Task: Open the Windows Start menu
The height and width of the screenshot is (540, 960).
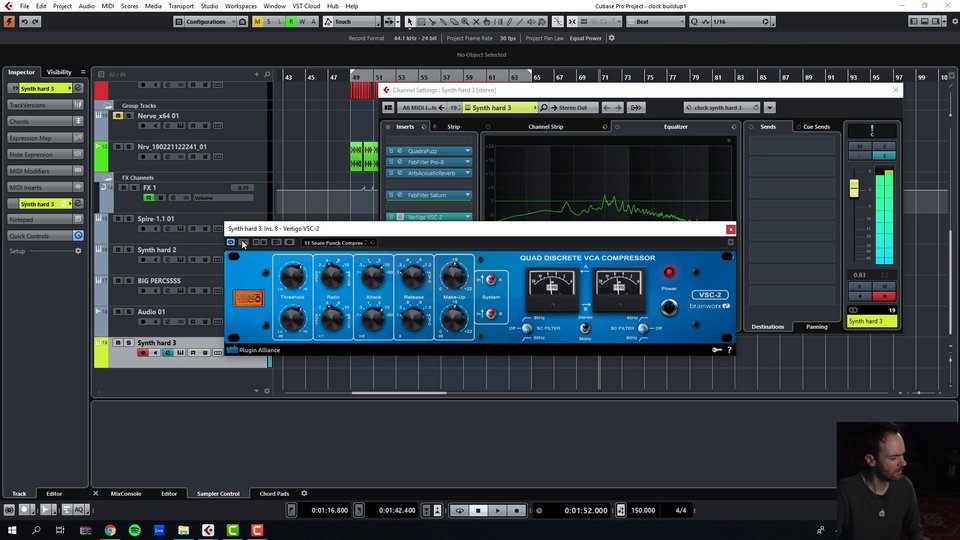Action: (12, 530)
